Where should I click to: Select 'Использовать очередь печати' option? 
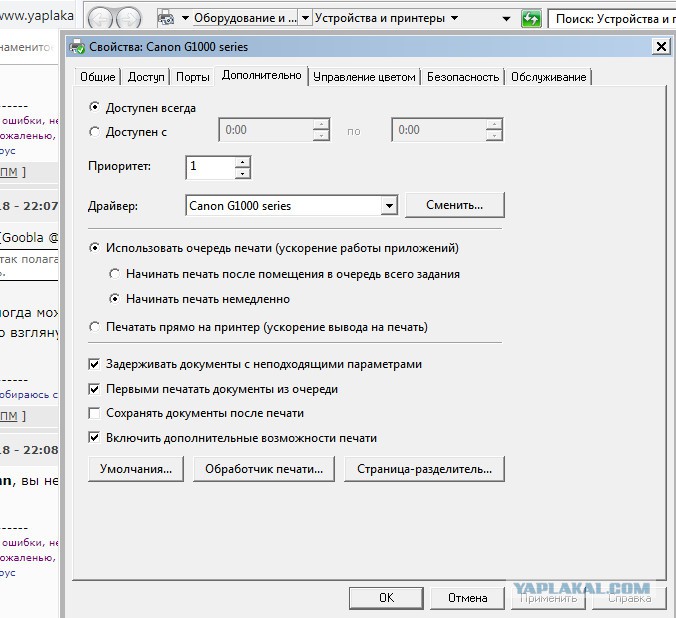click(94, 248)
